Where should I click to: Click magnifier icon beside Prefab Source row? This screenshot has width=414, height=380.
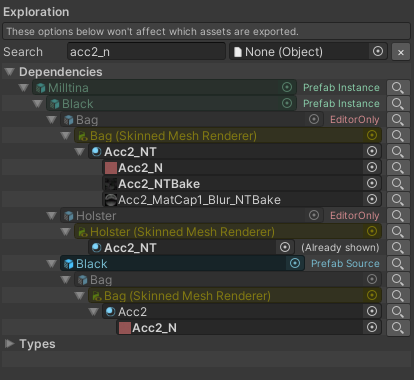click(398, 264)
